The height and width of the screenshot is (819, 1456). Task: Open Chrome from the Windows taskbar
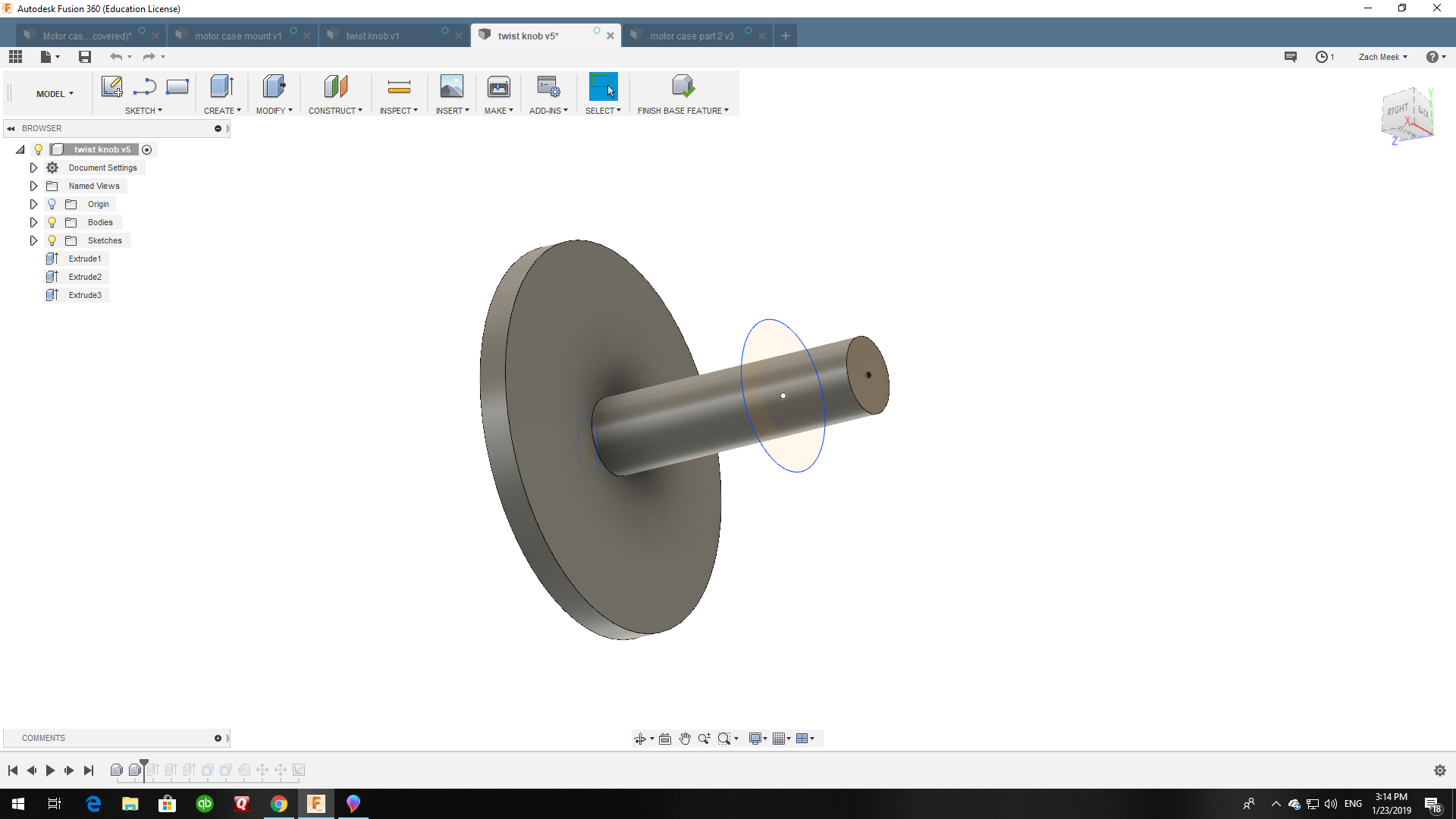click(x=279, y=804)
